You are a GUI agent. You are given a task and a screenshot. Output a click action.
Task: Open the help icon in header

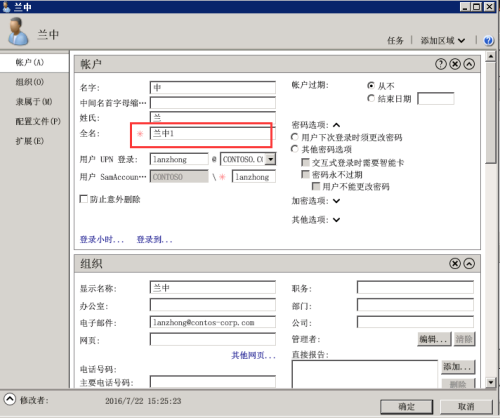click(488, 41)
